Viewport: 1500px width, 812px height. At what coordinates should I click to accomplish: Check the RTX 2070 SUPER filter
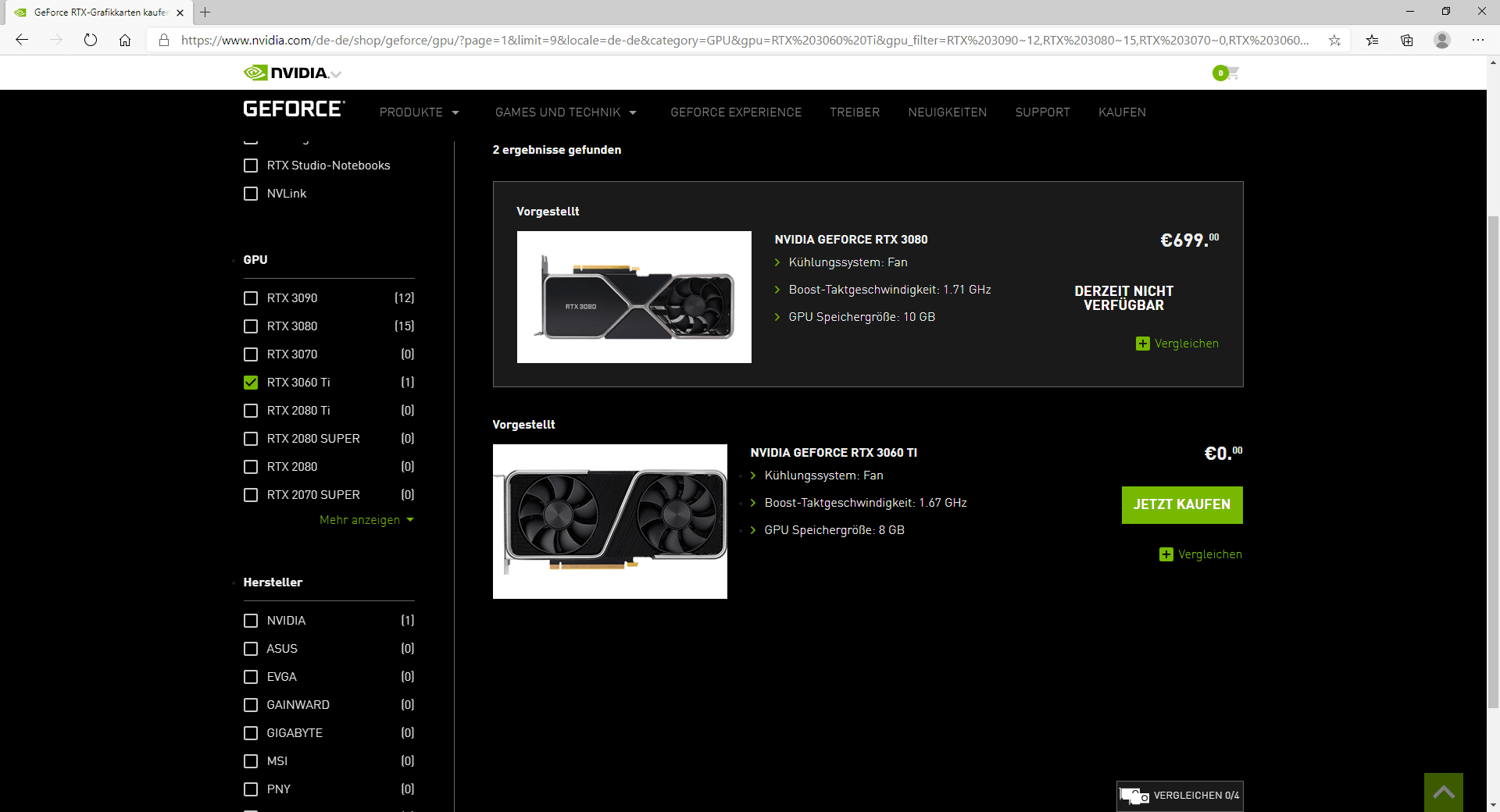click(x=251, y=495)
